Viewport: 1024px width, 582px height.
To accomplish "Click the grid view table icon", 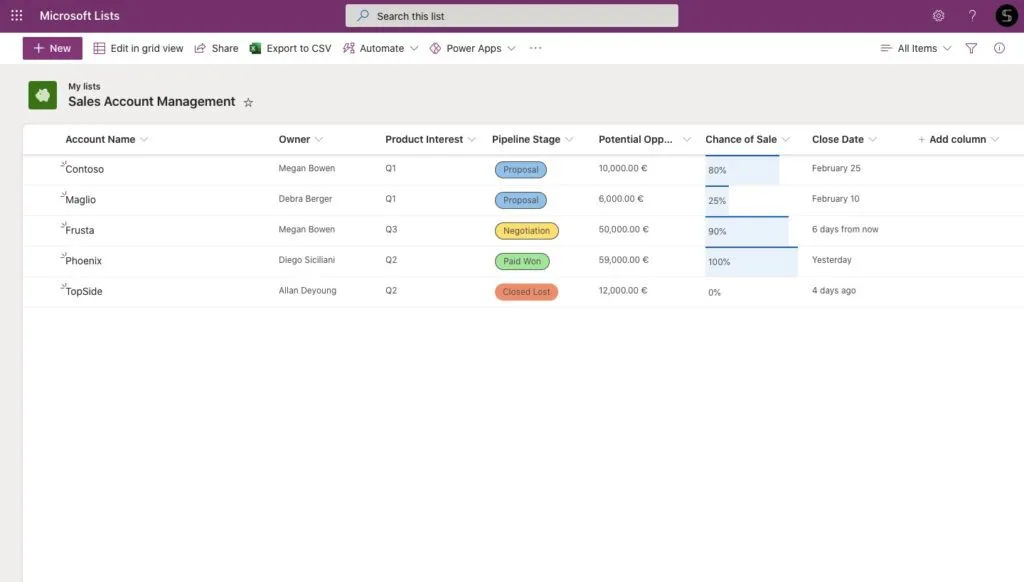I will 99,48.
